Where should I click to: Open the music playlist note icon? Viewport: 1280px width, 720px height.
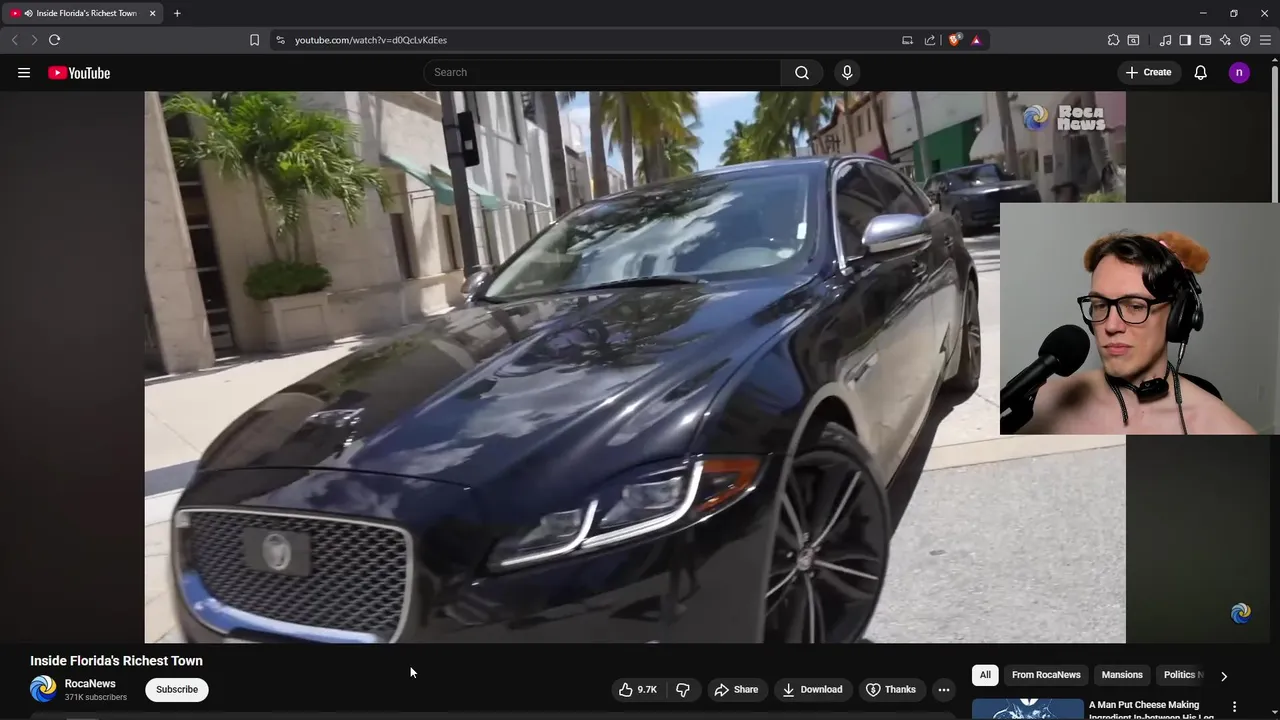(1165, 40)
